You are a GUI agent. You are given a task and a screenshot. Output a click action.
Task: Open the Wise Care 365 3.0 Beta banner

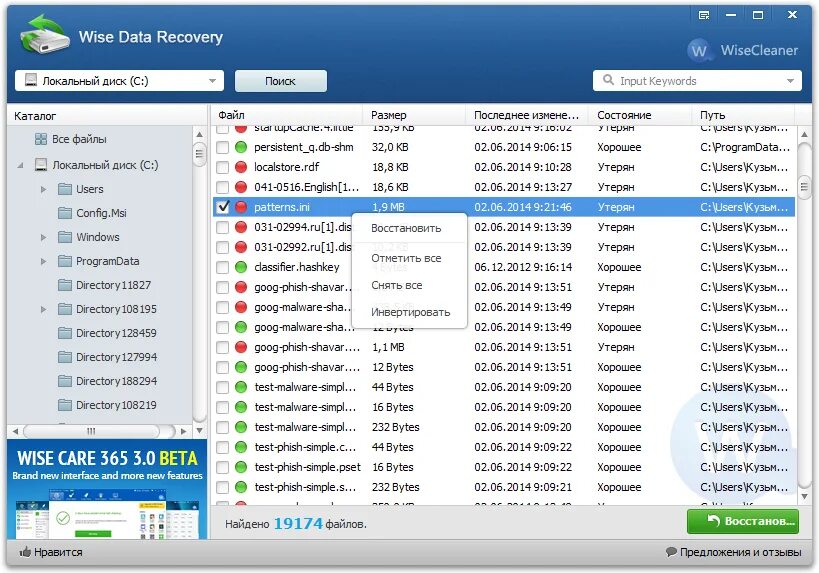point(107,489)
